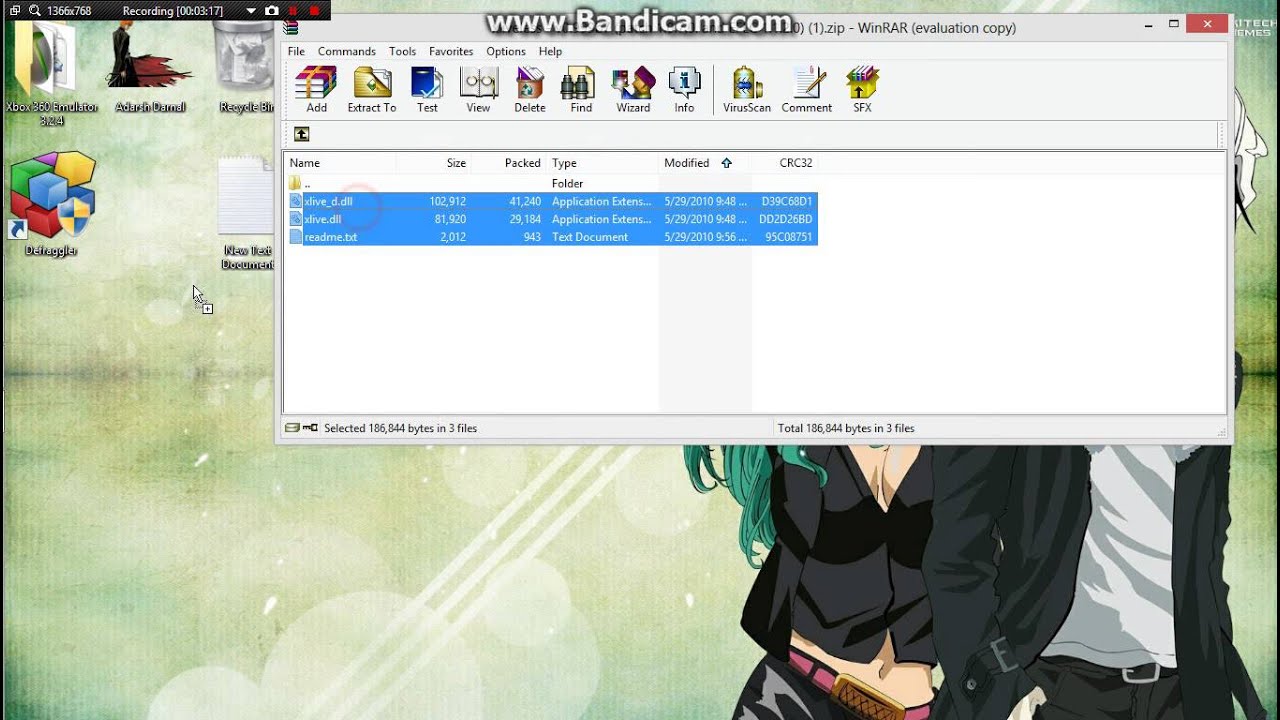This screenshot has height=720, width=1280.
Task: Go up one level folder button
Action: point(301,134)
